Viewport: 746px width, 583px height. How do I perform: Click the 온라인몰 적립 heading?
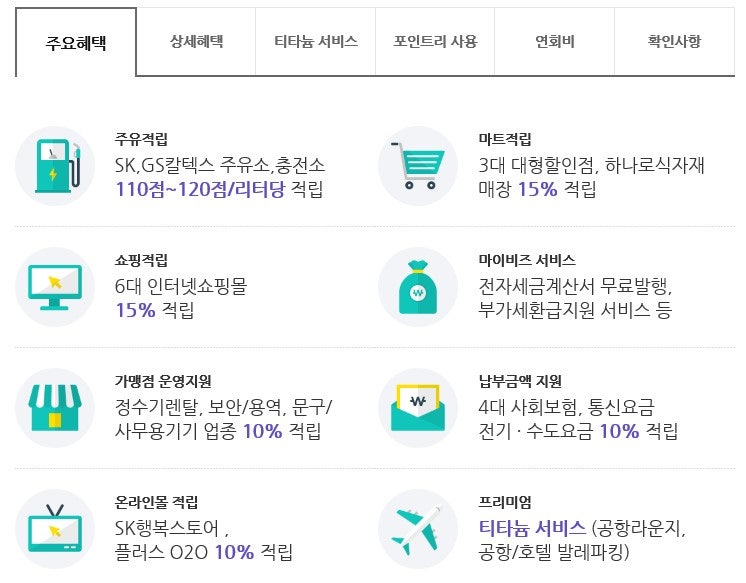click(x=156, y=502)
